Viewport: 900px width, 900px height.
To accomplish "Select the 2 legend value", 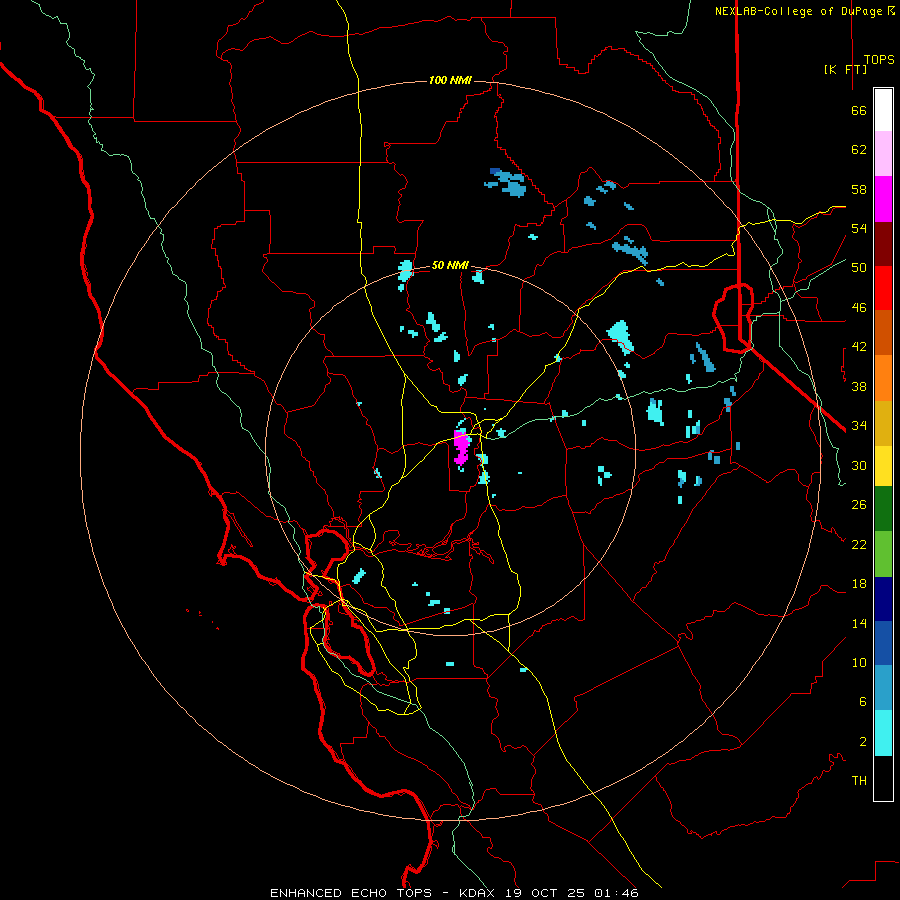I will click(863, 742).
